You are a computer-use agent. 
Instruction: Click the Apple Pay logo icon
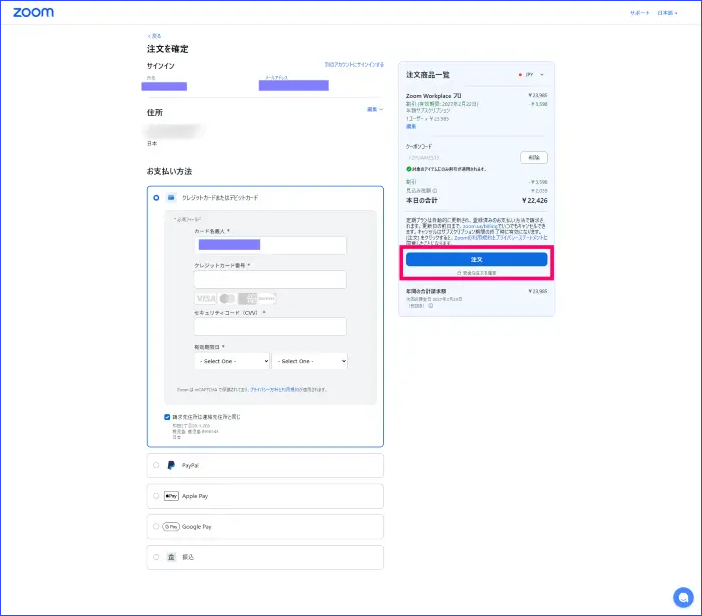point(171,496)
